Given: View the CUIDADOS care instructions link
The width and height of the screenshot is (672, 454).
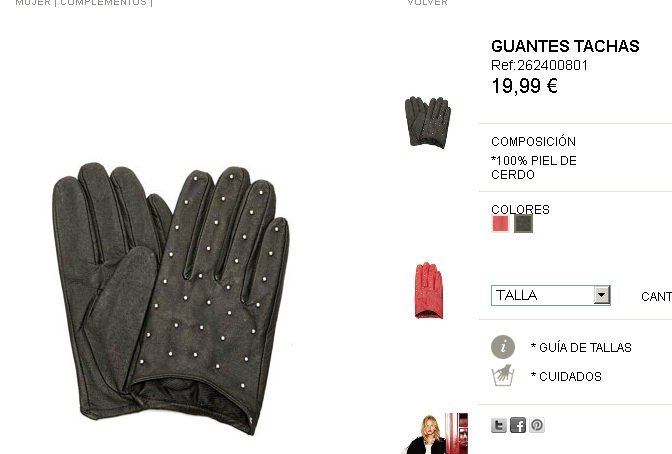Looking at the screenshot, I should point(566,376).
